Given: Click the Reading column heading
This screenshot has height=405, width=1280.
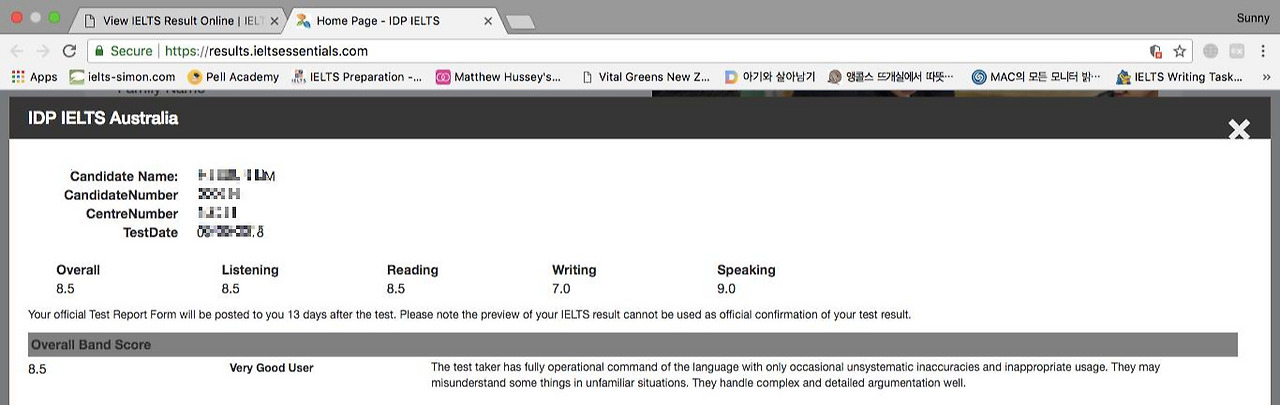Looking at the screenshot, I should (x=412, y=270).
